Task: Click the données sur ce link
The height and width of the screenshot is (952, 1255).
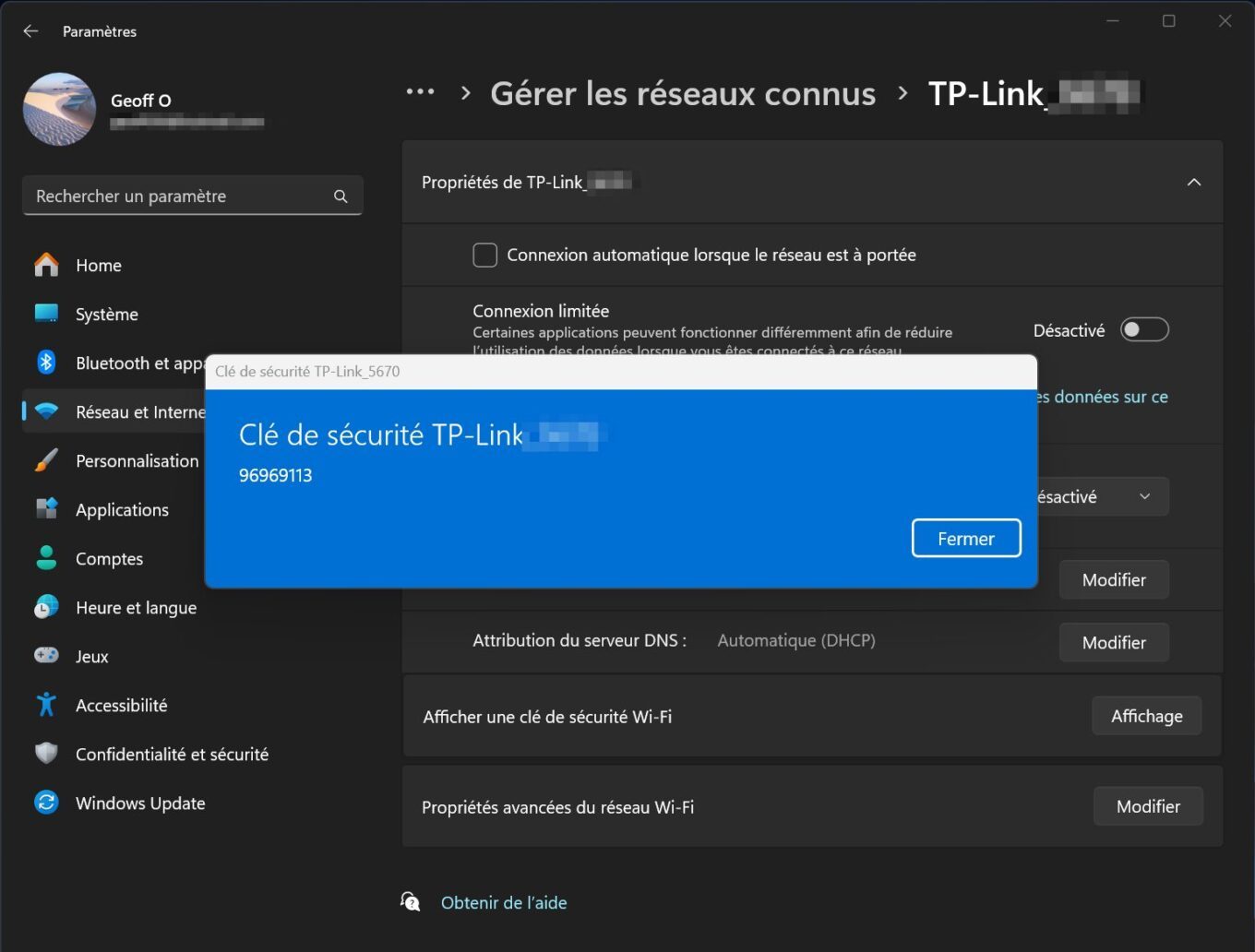Action: click(1103, 397)
